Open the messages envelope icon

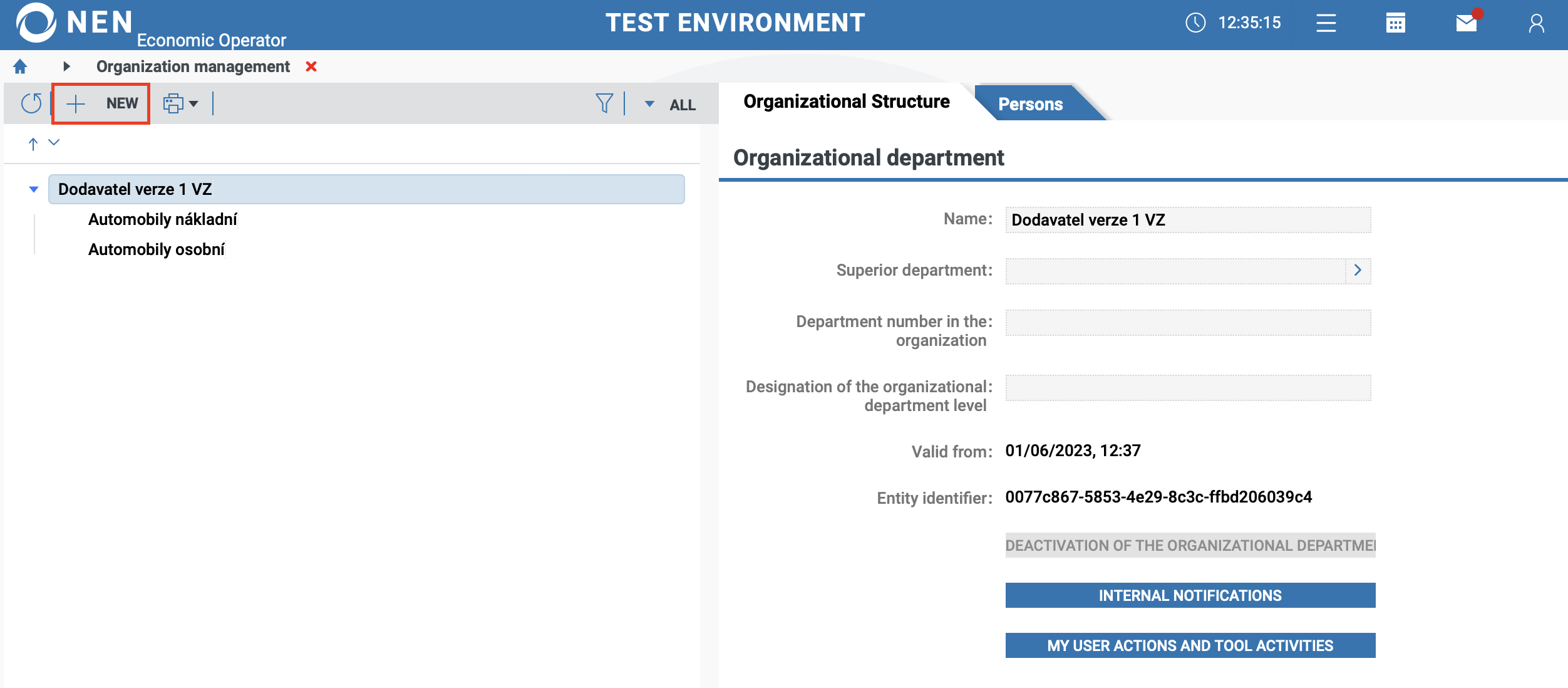1467,23
